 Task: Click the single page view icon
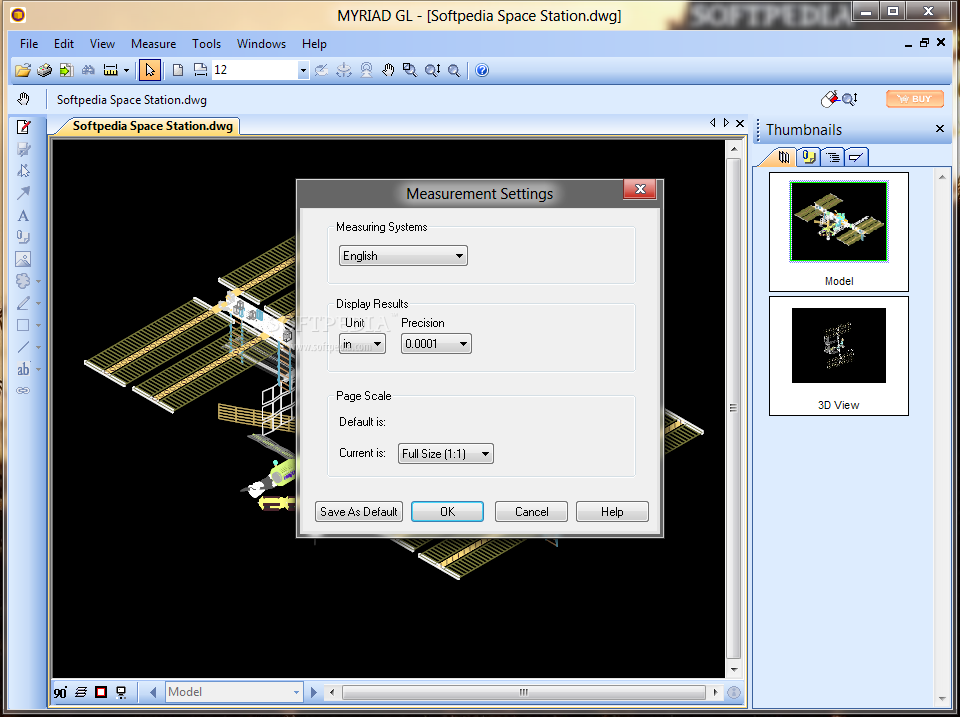coord(178,70)
